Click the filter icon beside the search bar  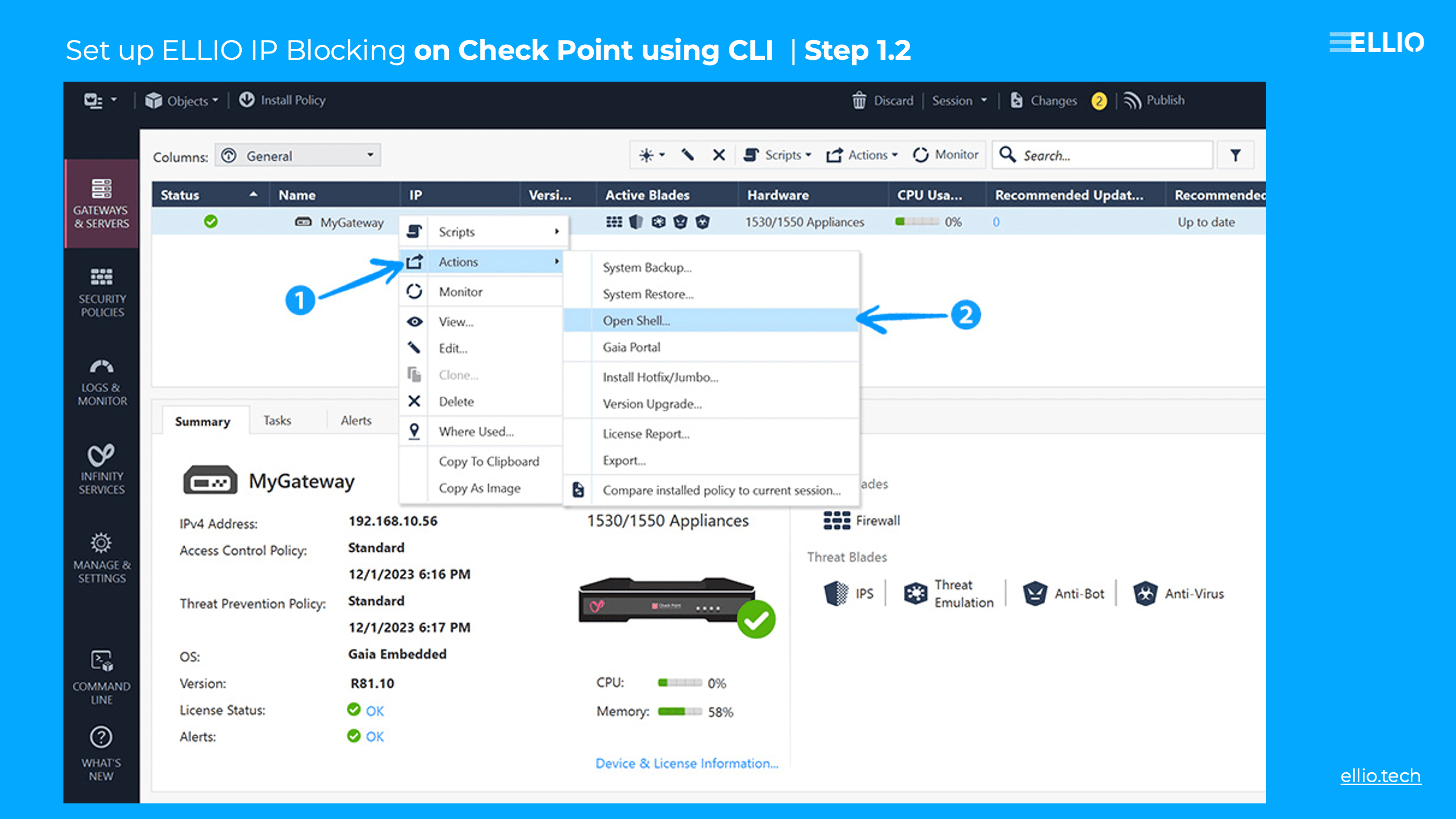coord(1236,155)
